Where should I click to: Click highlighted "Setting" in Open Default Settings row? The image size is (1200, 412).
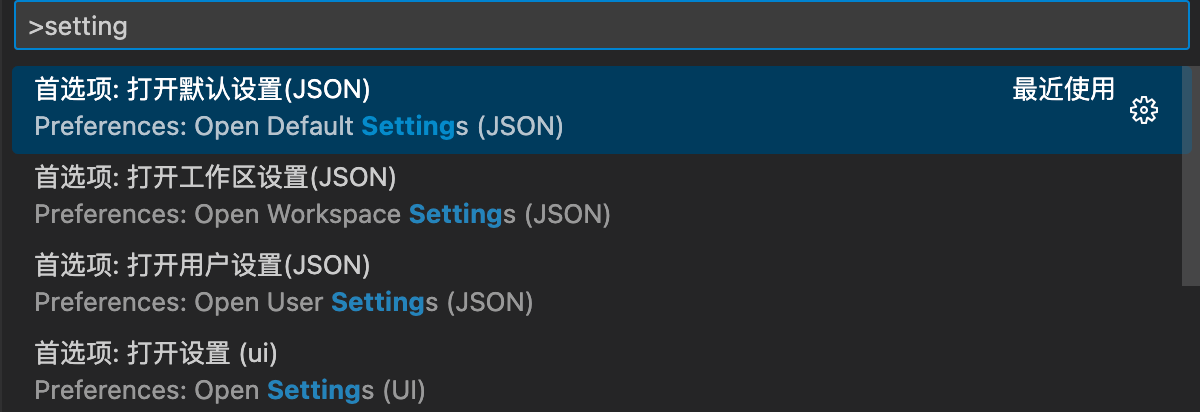click(408, 127)
